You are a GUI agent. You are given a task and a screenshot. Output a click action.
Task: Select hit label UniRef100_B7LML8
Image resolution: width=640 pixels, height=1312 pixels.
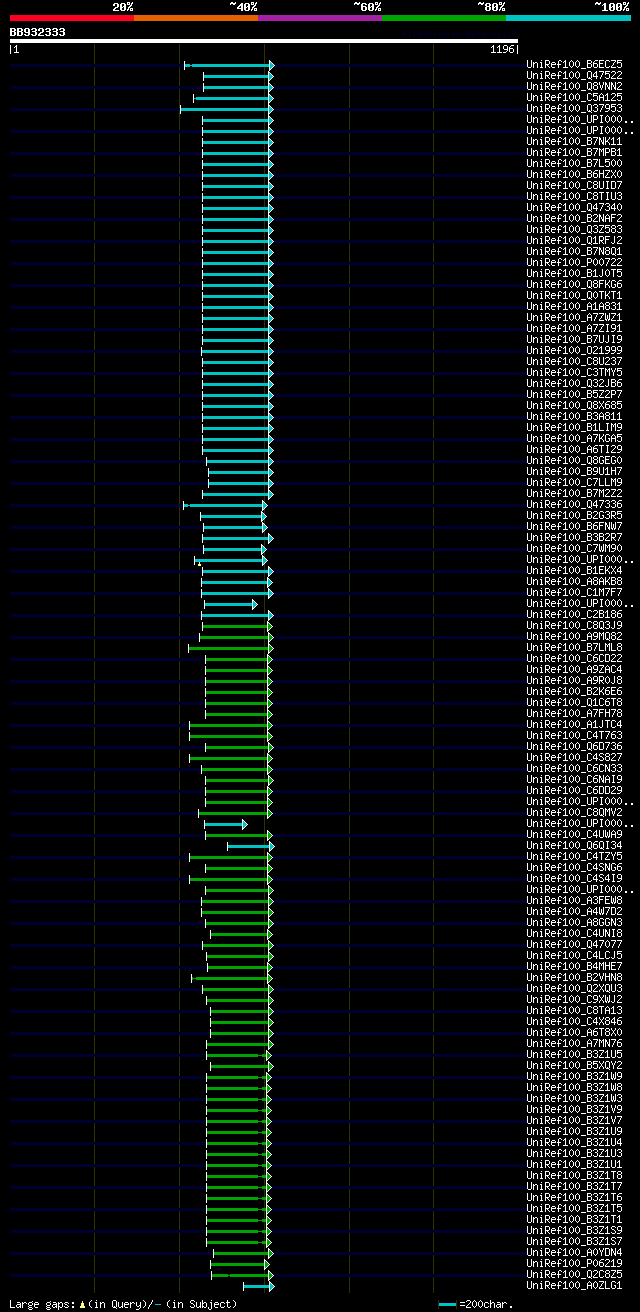click(574, 647)
